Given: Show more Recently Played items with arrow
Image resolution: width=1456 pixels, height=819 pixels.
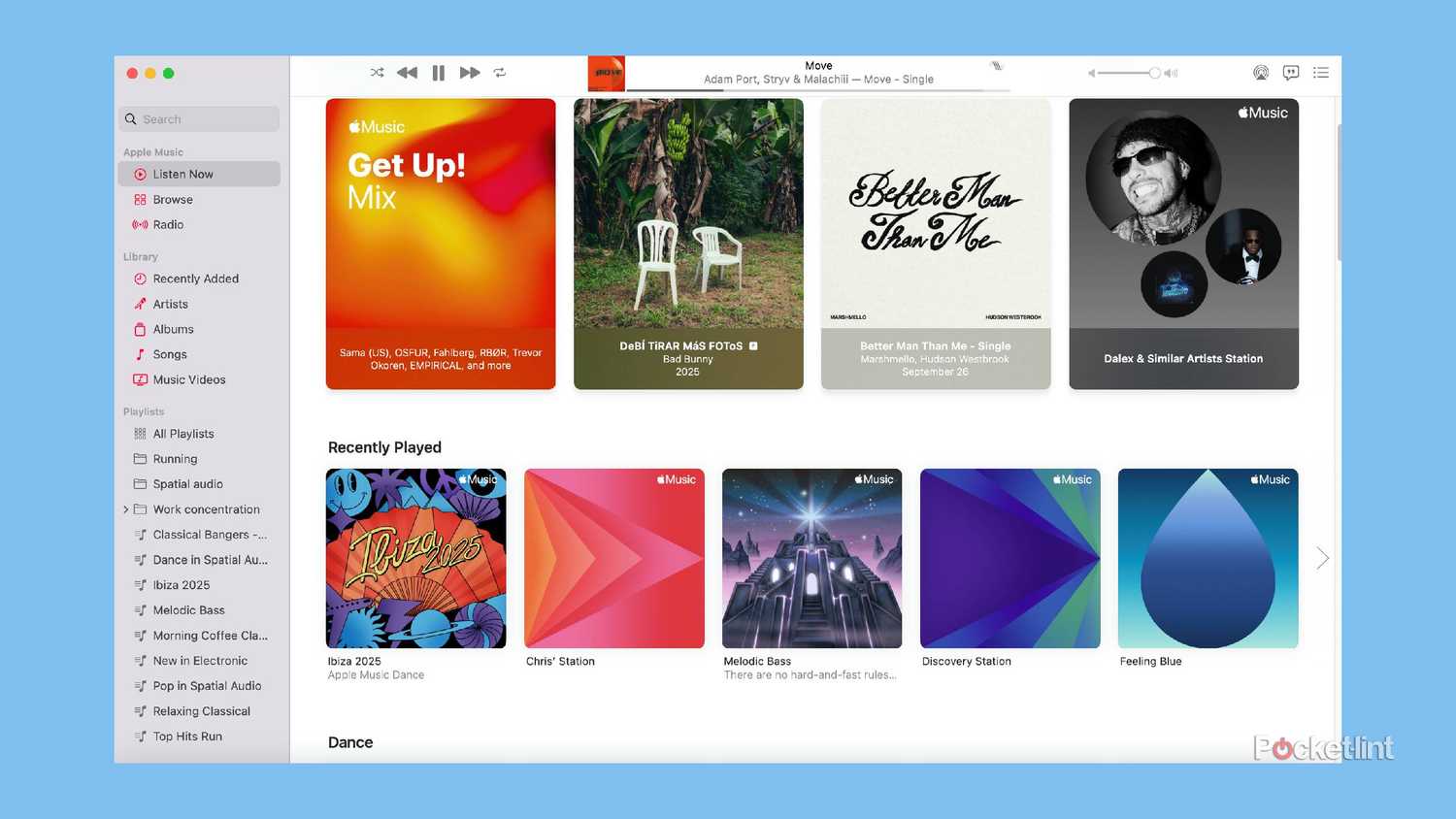Looking at the screenshot, I should (x=1322, y=558).
